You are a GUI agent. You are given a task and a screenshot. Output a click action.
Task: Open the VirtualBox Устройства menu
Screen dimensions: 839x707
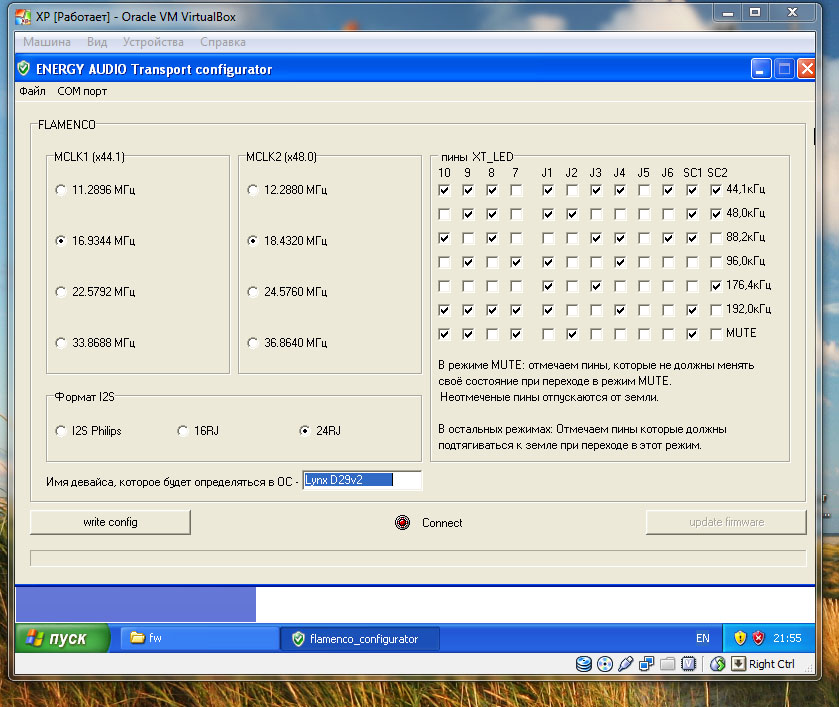coord(153,42)
